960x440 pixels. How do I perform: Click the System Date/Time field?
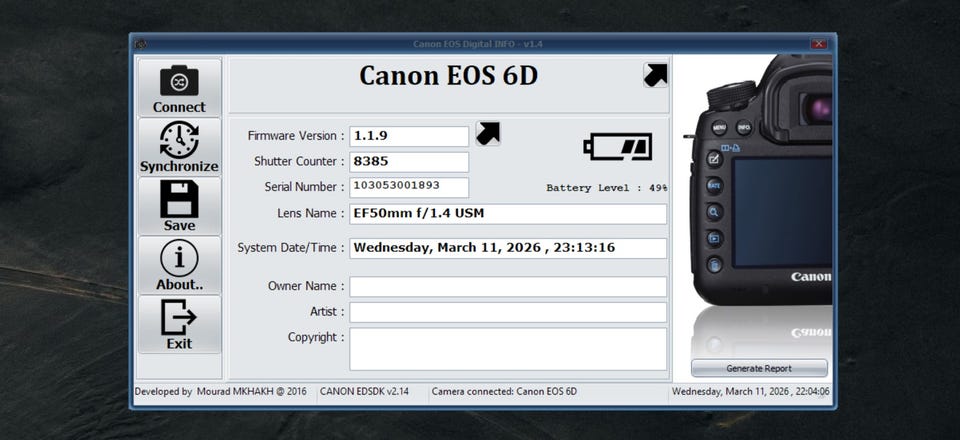click(x=508, y=248)
